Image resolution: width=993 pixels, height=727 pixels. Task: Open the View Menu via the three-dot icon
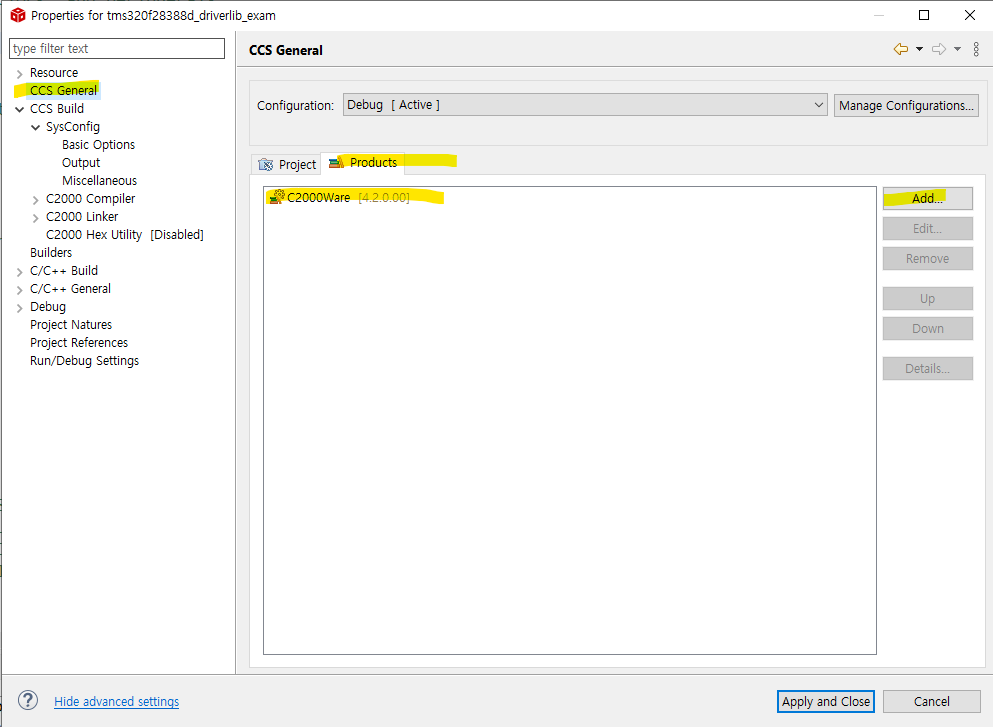[976, 49]
